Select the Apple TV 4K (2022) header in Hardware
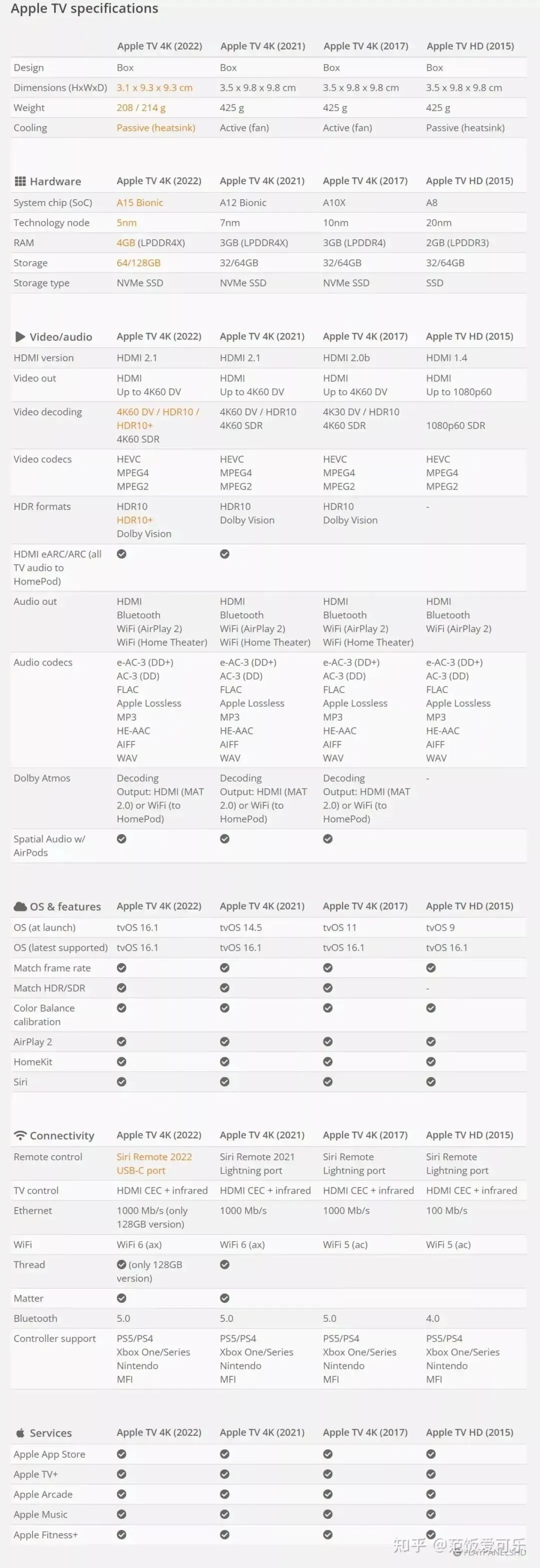540x1568 pixels. (158, 181)
